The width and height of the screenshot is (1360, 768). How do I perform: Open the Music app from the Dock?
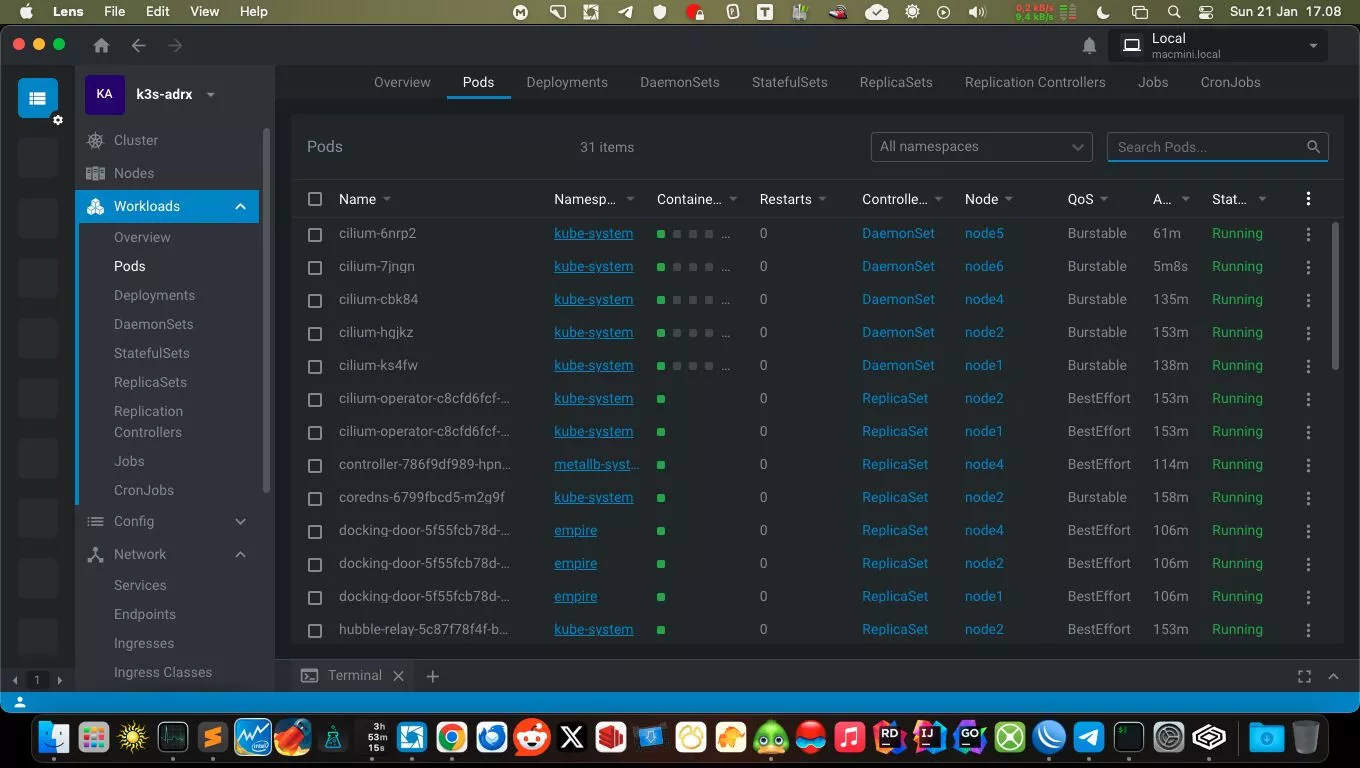point(849,738)
